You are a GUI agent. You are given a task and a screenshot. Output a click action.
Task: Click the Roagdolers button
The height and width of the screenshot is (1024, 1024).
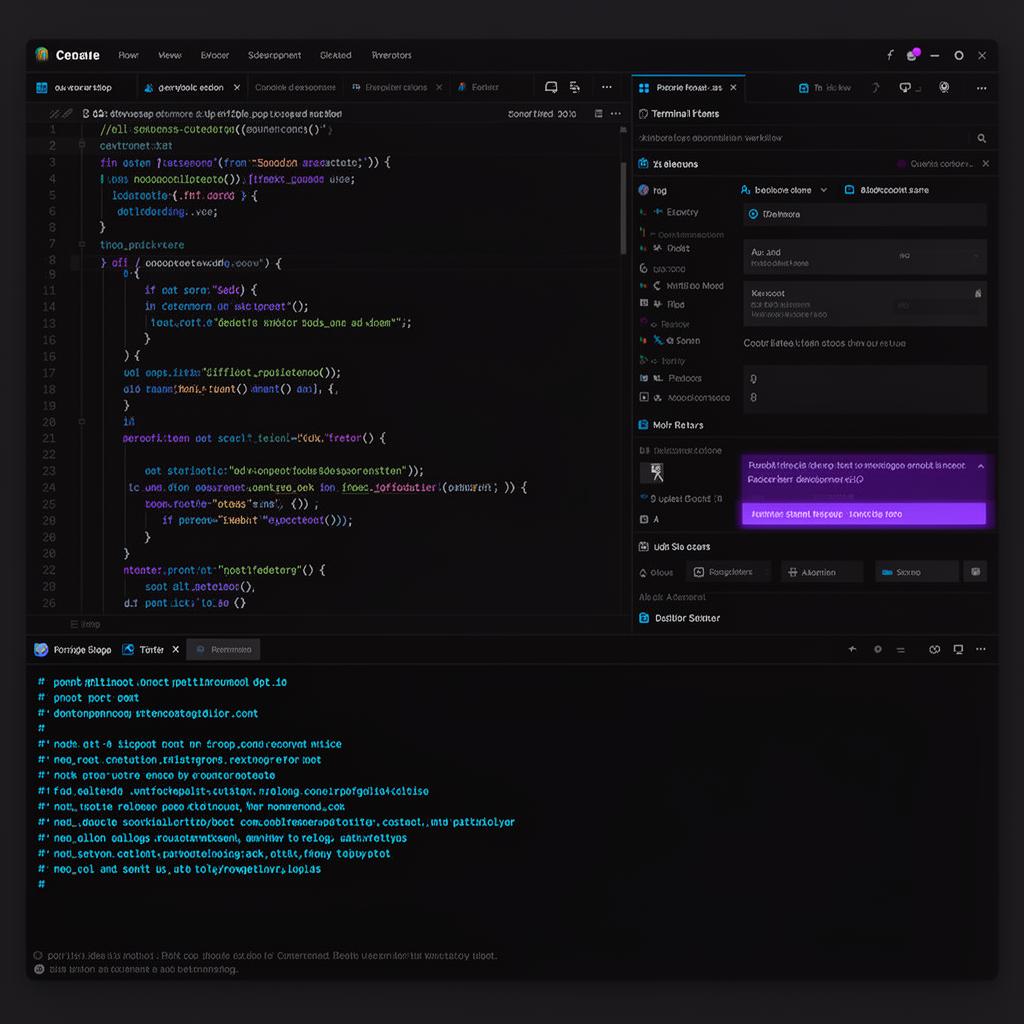[x=728, y=572]
